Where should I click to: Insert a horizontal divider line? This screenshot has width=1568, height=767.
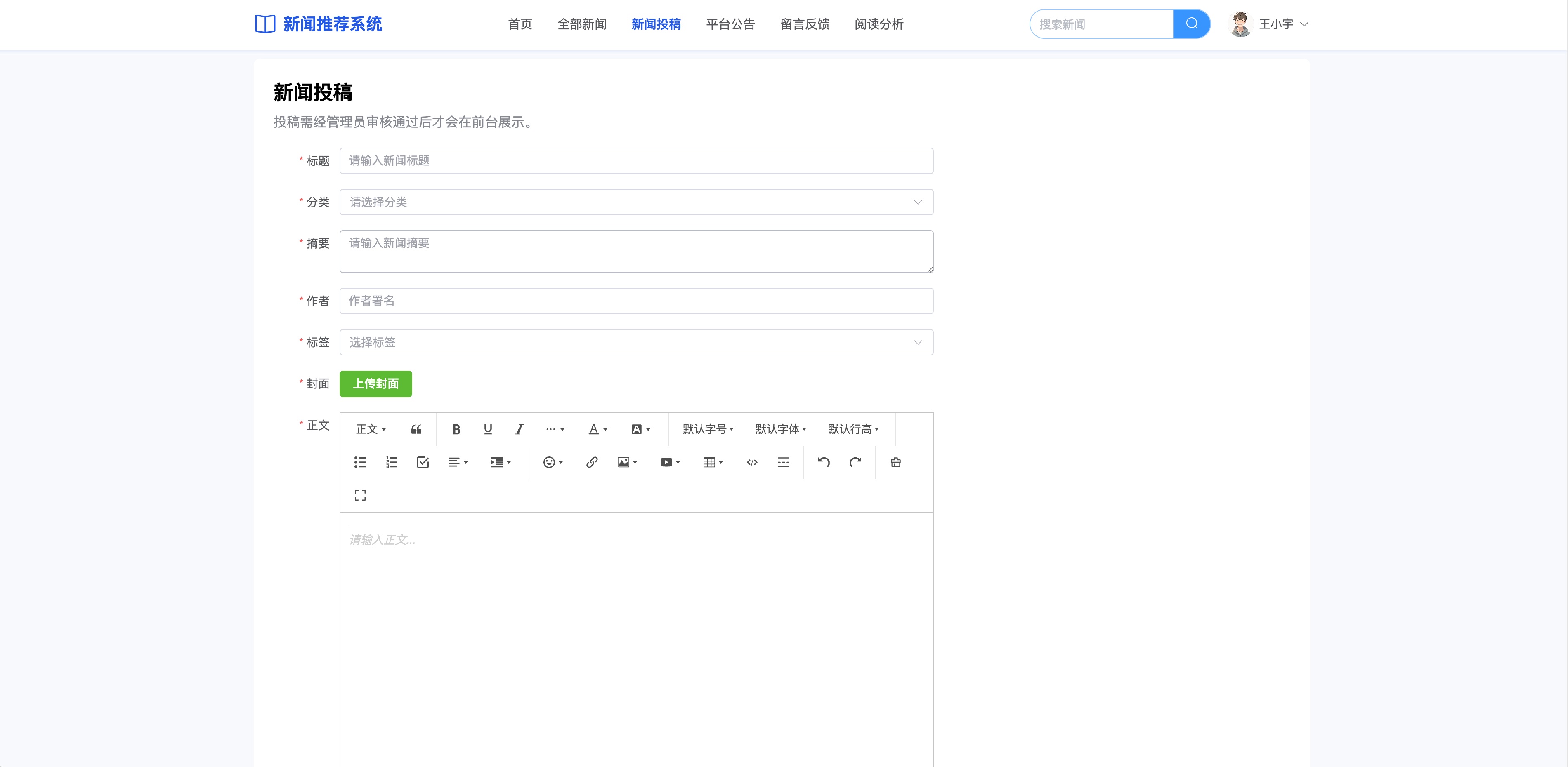click(x=784, y=462)
